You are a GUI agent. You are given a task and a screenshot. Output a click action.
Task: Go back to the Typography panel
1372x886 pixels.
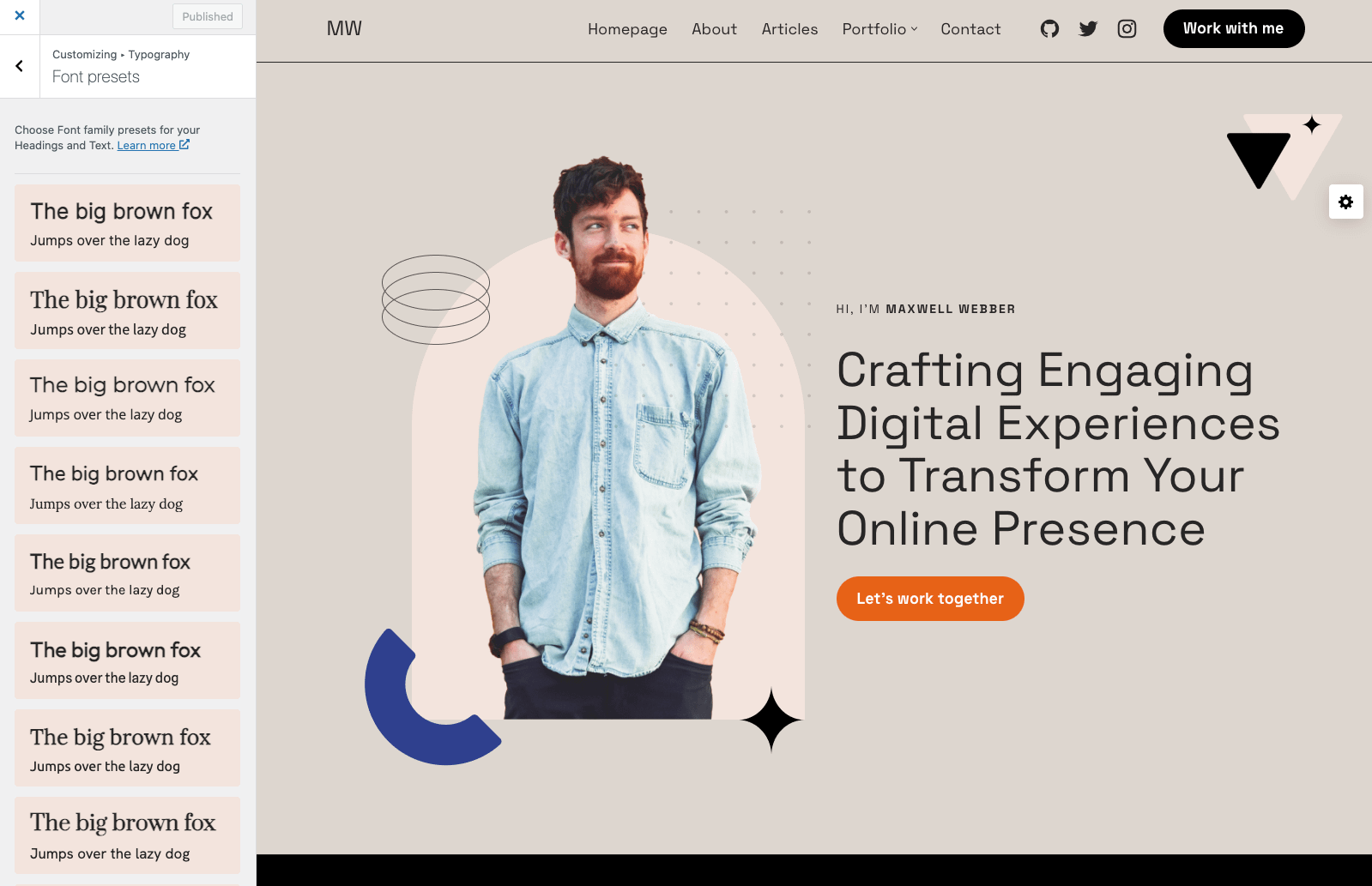tap(20, 66)
